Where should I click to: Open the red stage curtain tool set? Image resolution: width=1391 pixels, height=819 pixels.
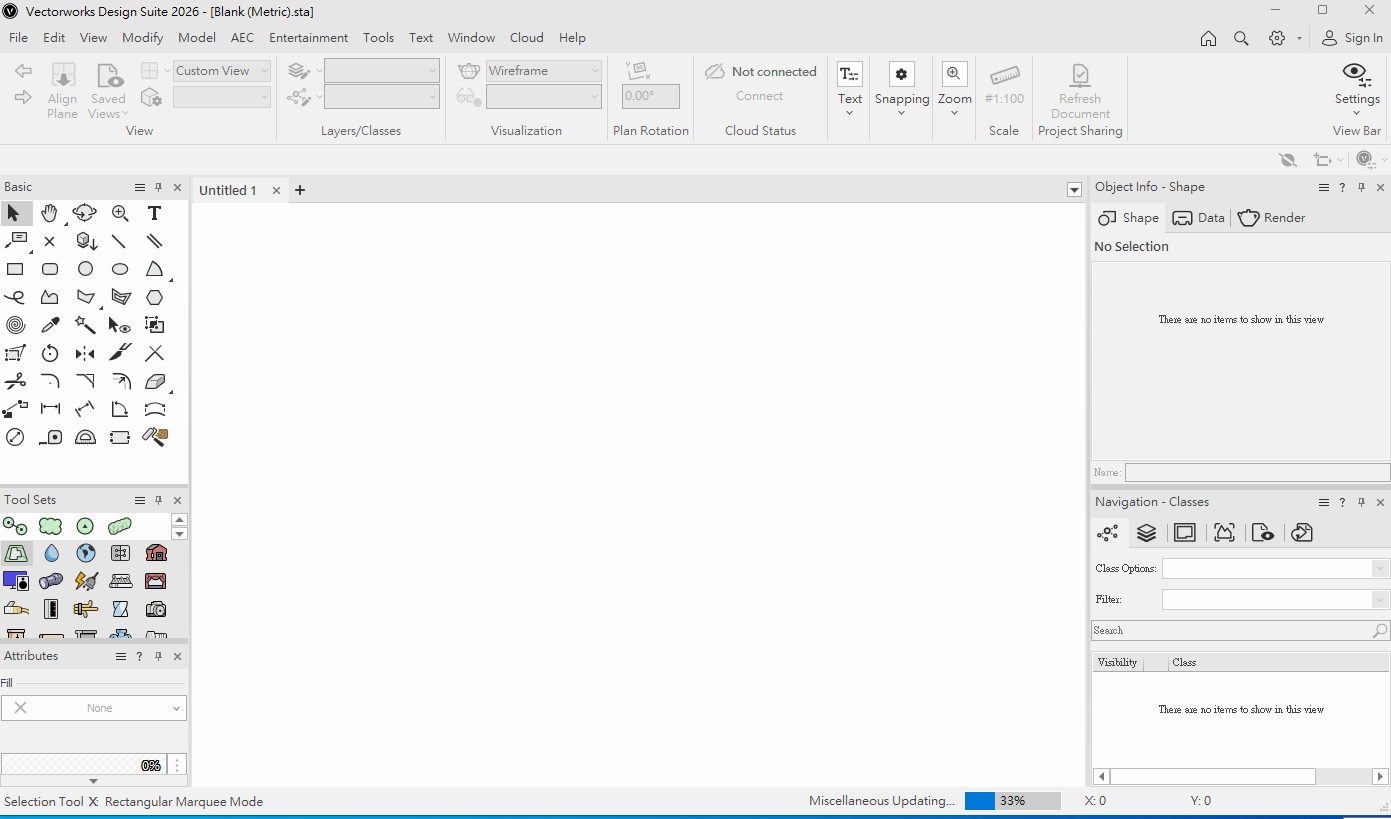pos(156,581)
